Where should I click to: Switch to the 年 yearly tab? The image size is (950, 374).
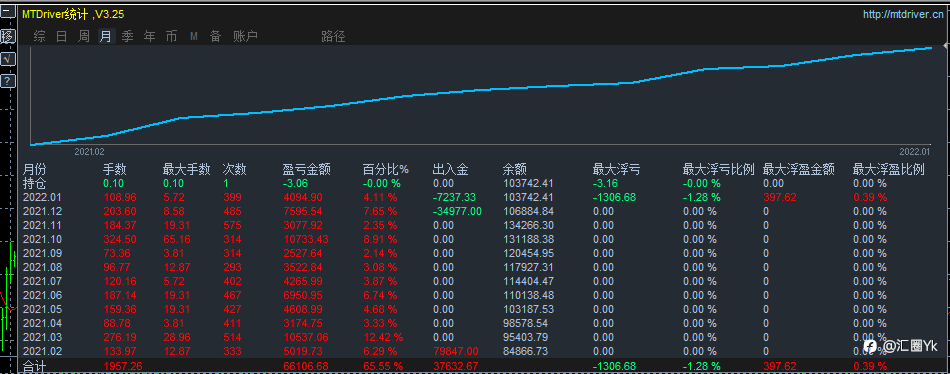point(150,36)
